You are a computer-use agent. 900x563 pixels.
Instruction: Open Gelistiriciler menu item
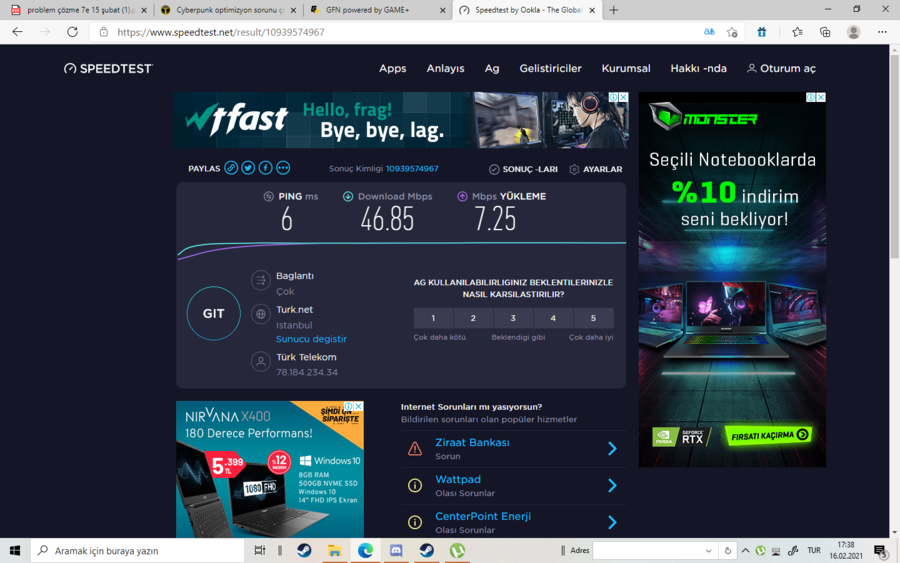click(550, 68)
